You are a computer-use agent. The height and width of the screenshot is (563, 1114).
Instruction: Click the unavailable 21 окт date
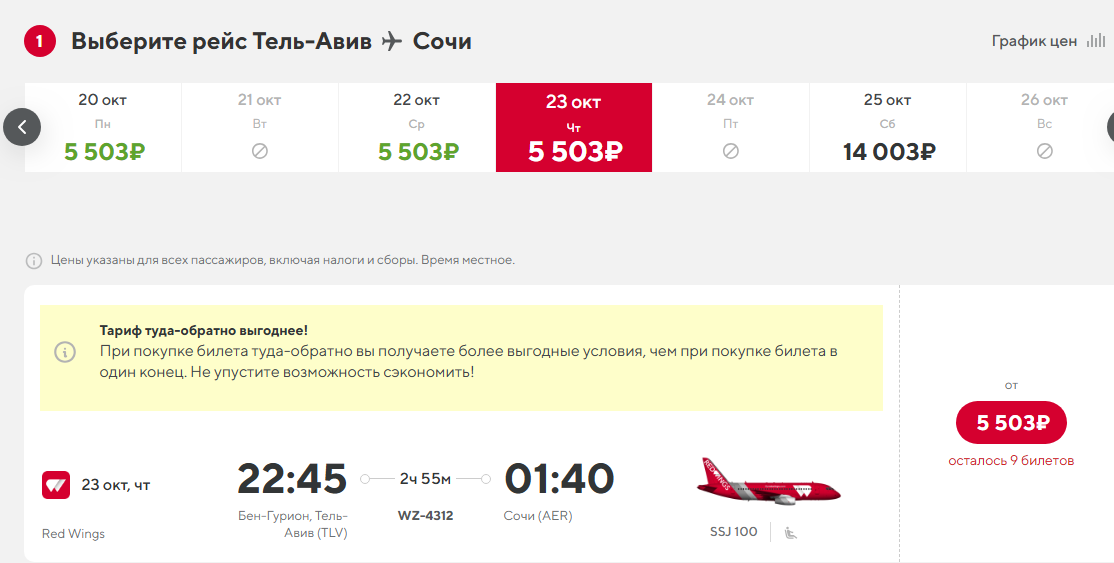click(260, 127)
